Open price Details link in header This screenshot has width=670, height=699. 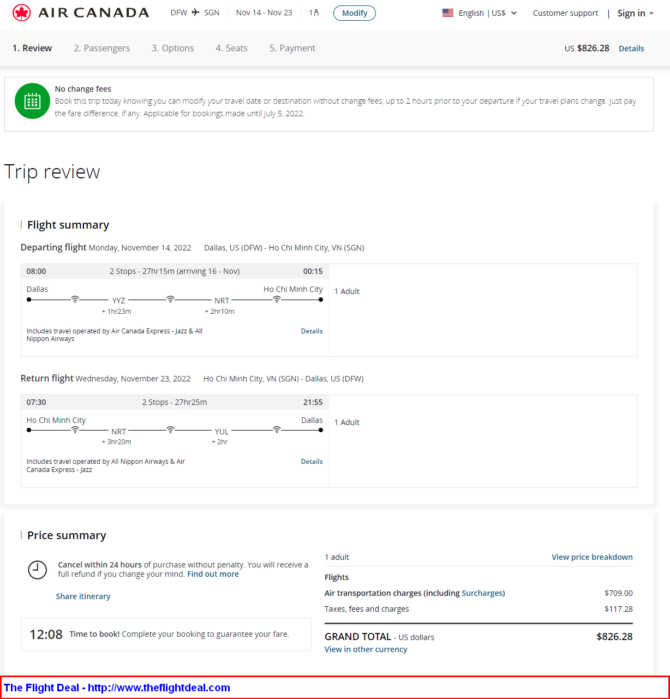[631, 49]
